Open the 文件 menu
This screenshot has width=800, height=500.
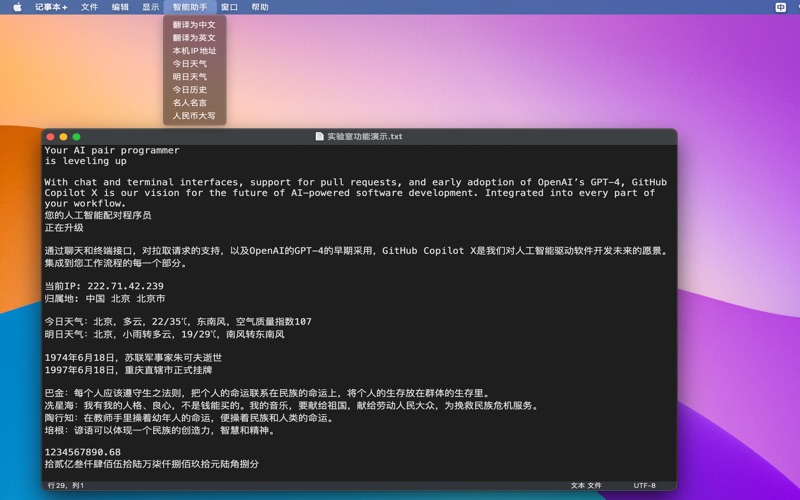pyautogui.click(x=90, y=7)
